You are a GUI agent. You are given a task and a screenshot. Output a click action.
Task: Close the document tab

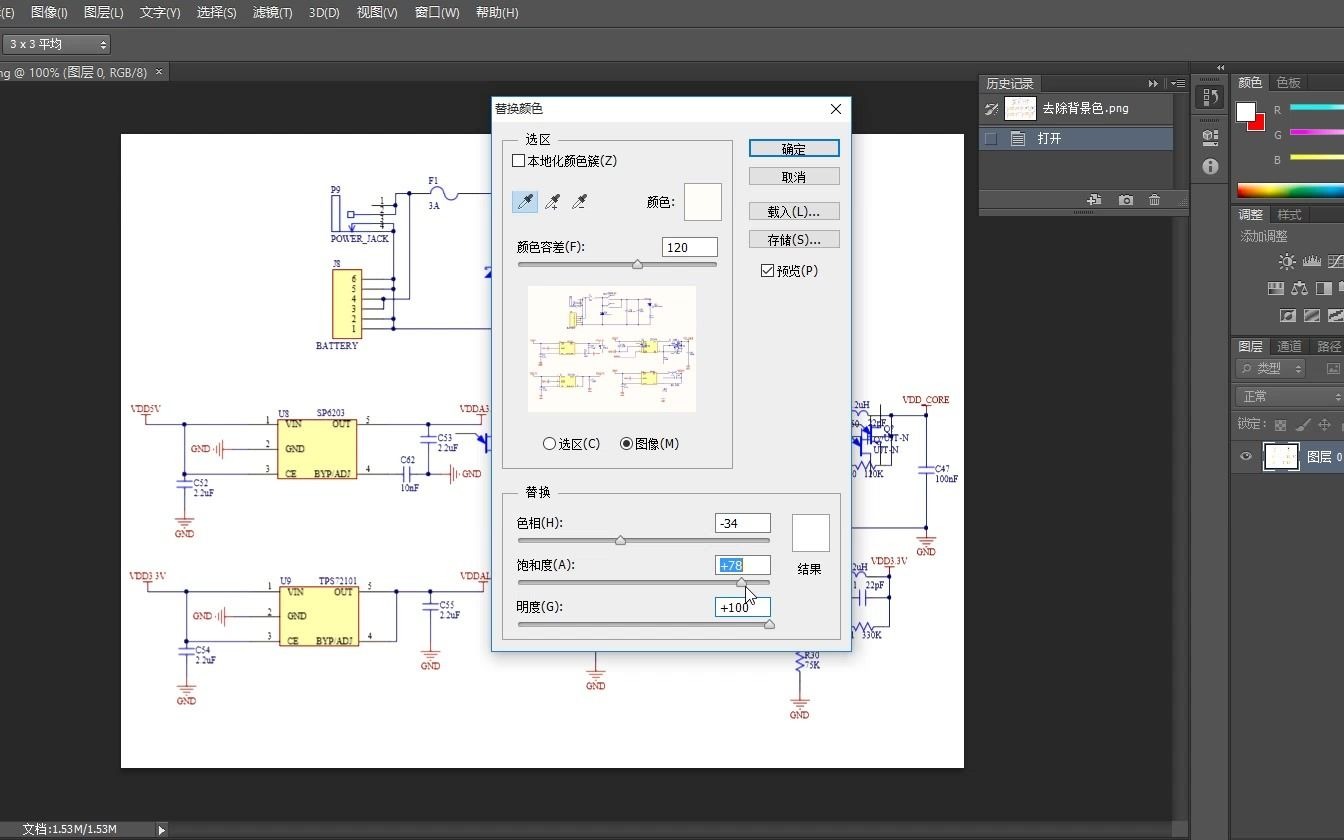click(159, 72)
